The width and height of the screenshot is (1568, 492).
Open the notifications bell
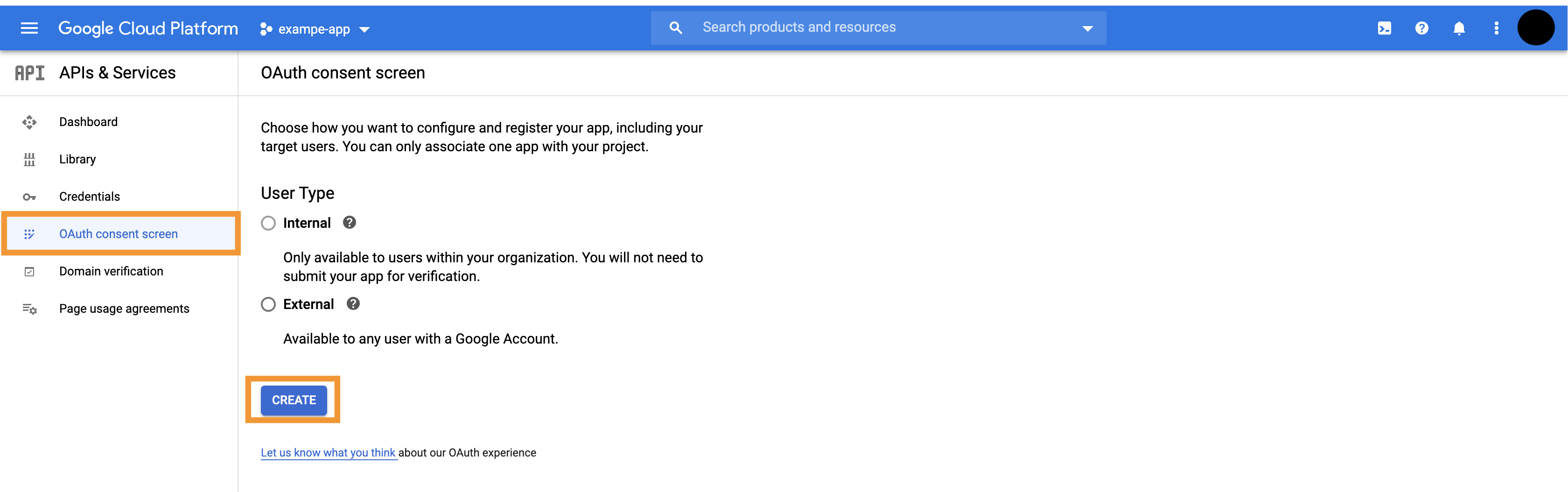(x=1458, y=28)
